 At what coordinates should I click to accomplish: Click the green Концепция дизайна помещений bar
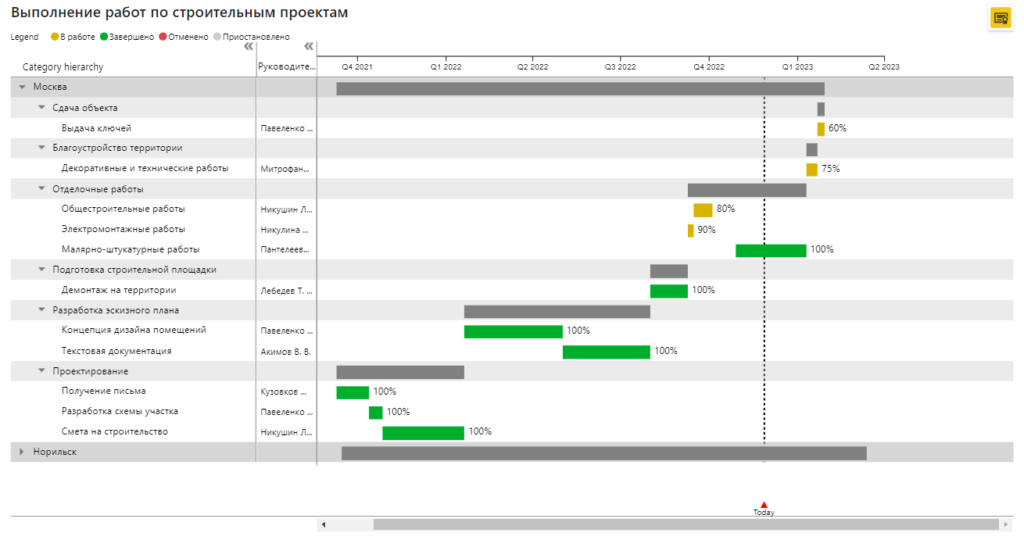tap(513, 332)
